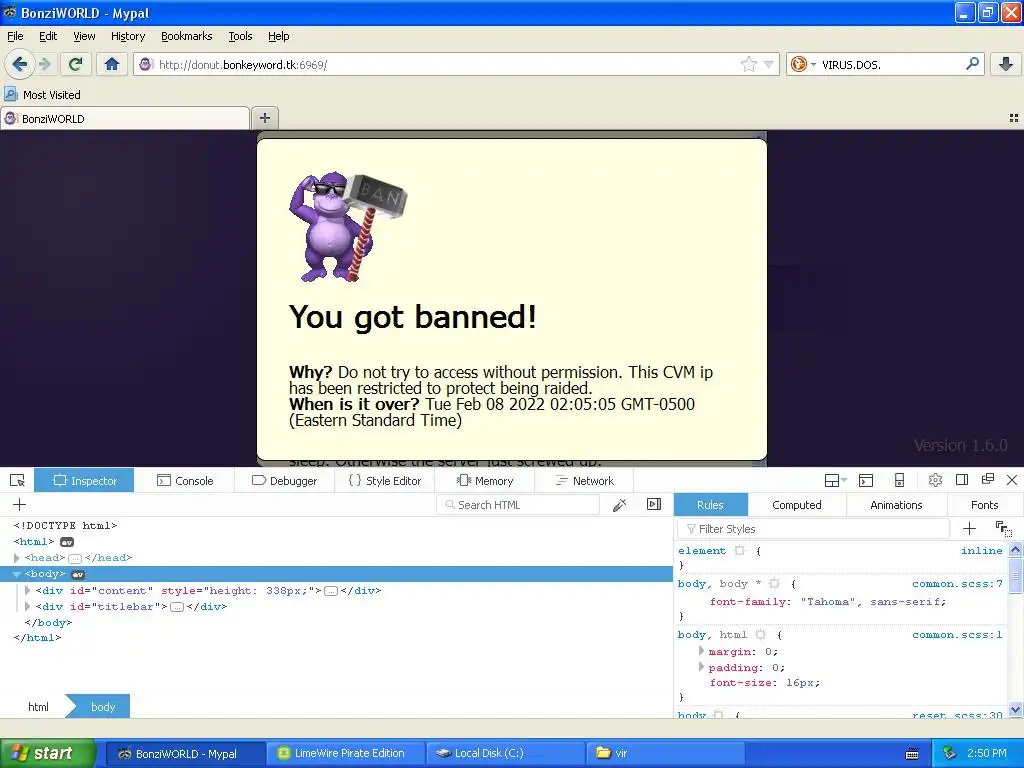The height and width of the screenshot is (768, 1024).
Task: Collapse the body element node
Action: tap(17, 574)
